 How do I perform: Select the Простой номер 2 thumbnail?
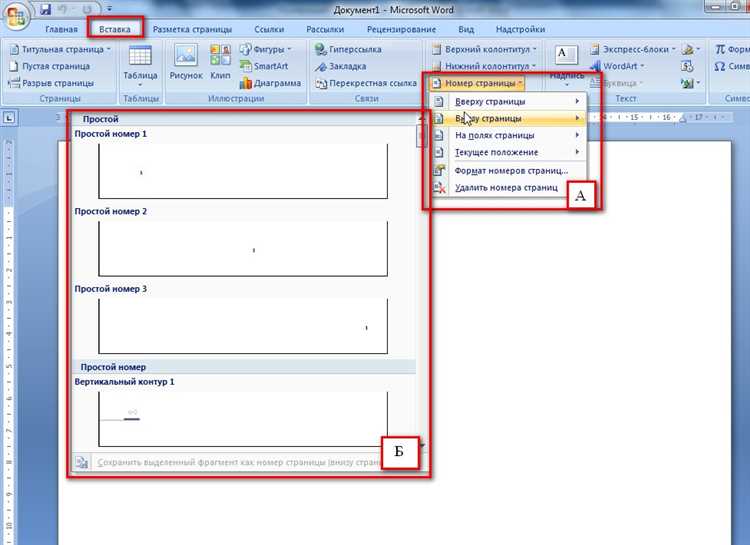[243, 249]
